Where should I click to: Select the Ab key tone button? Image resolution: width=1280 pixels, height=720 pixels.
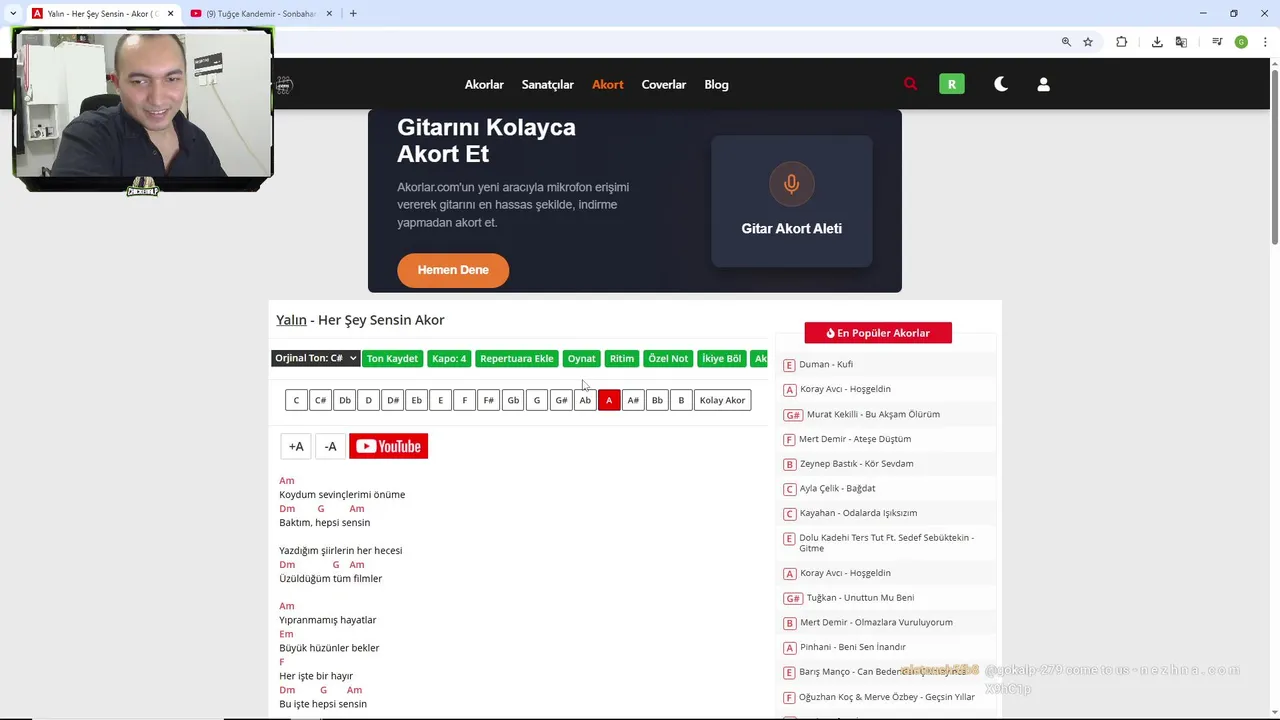(x=585, y=400)
